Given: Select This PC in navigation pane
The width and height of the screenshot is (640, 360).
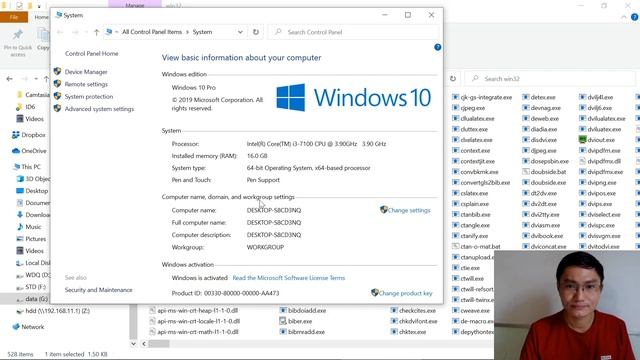Looking at the screenshot, I should (27, 167).
